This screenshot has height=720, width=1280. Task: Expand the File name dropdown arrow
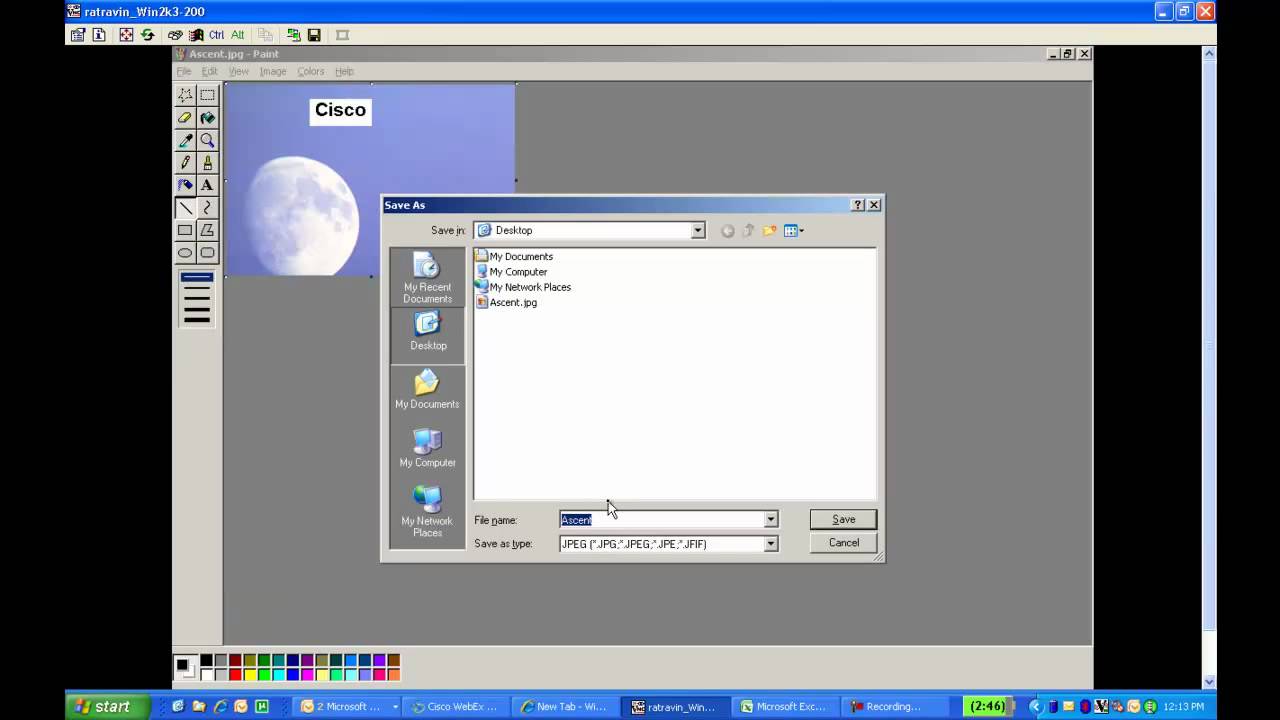click(770, 520)
